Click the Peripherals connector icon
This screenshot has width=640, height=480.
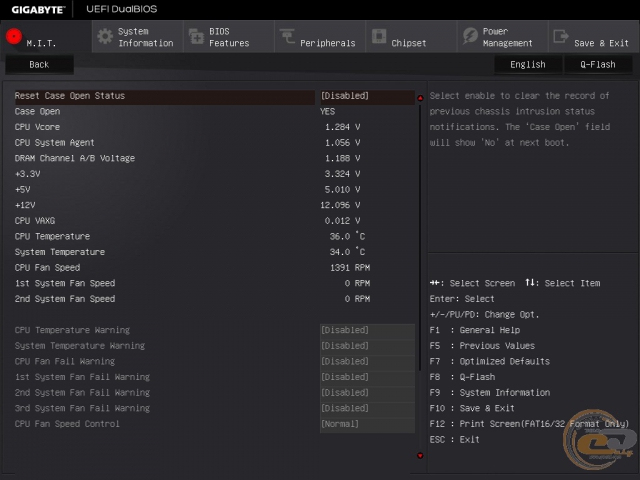[x=287, y=36]
